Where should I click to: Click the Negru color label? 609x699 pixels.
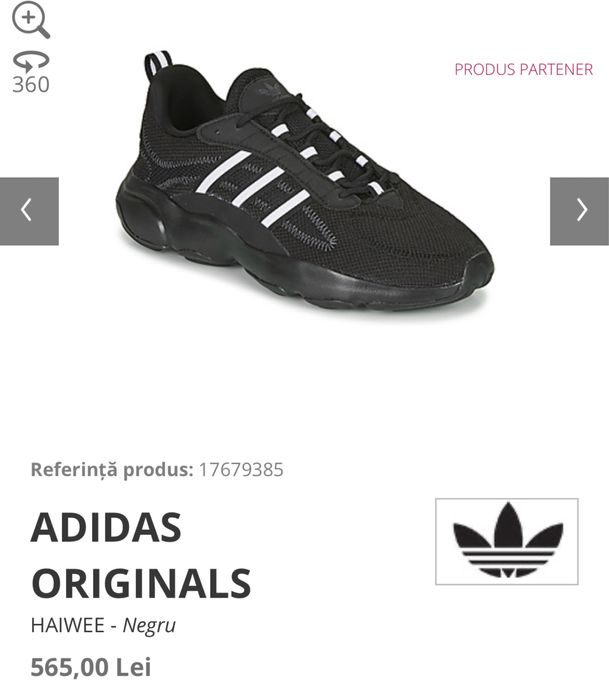point(149,625)
